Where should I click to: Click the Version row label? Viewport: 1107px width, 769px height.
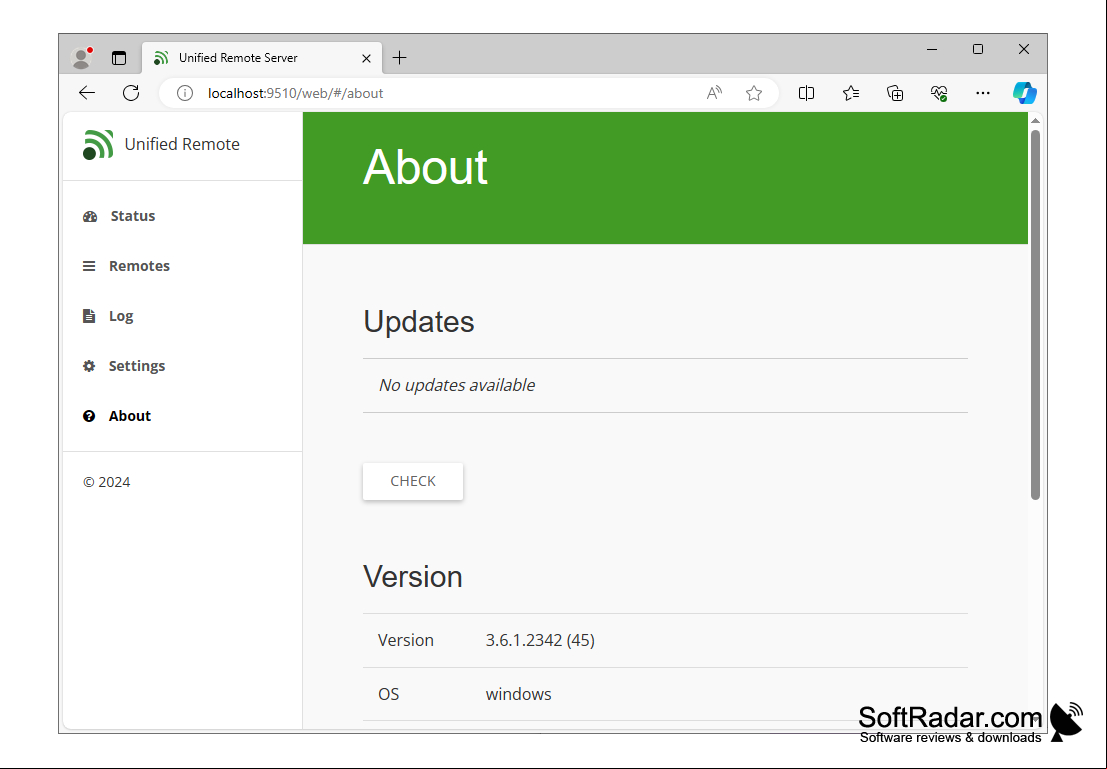406,640
